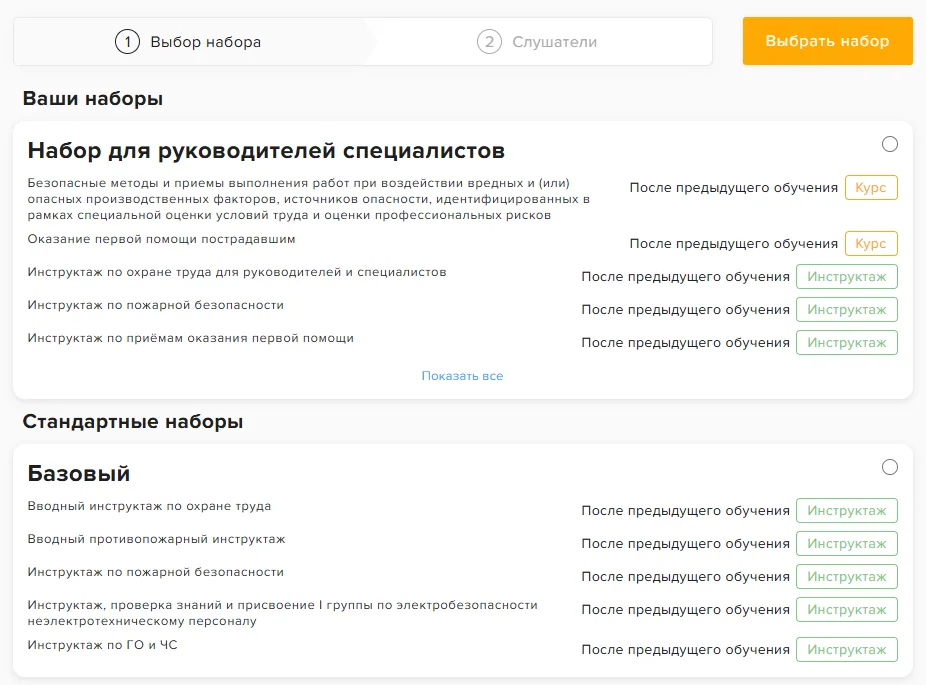The image size is (926, 685).
Task: Click Инструктаж tag for Вводный противопожарный инструктаж
Action: (847, 543)
